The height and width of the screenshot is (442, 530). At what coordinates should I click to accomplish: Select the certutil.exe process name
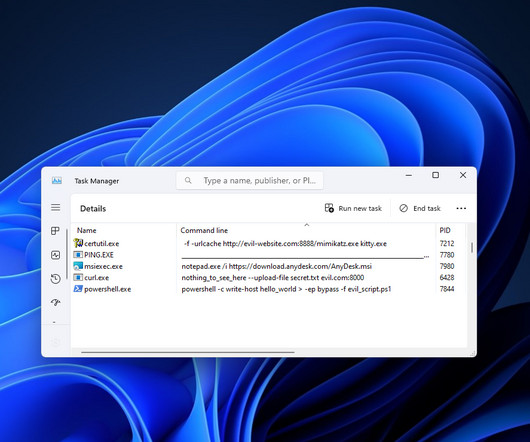[x=102, y=244]
